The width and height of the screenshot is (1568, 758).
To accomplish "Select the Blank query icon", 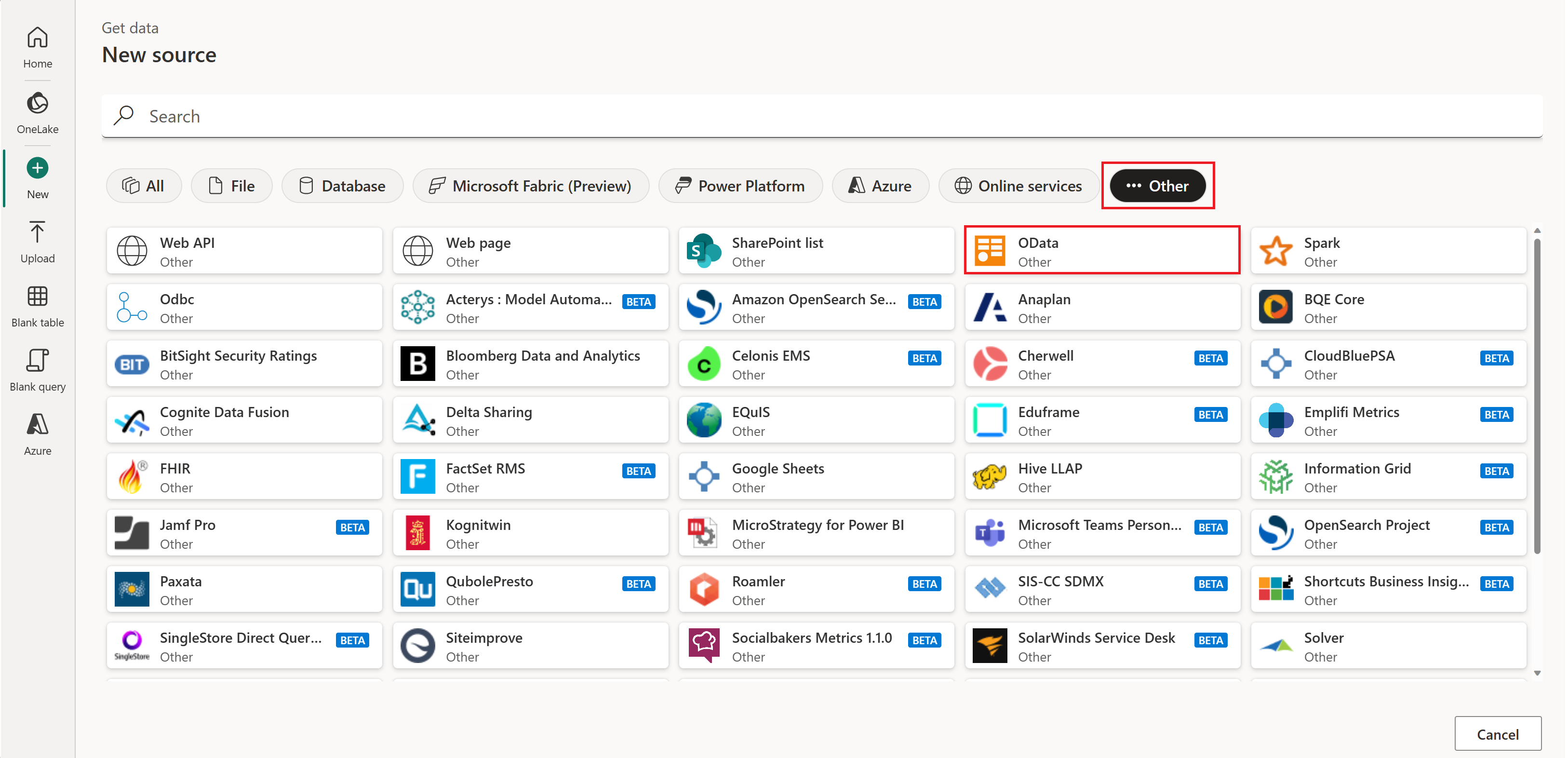I will [x=37, y=360].
